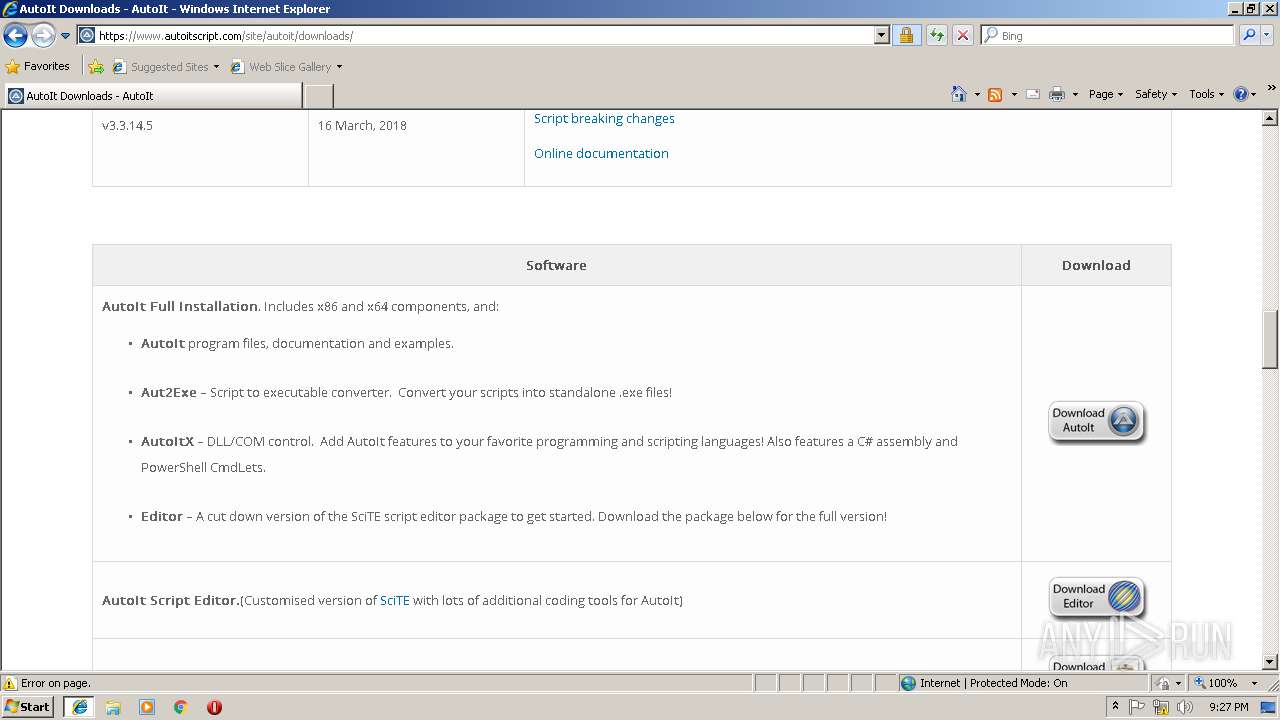Click the Download Editor button
This screenshot has width=1280, height=720.
click(x=1096, y=598)
